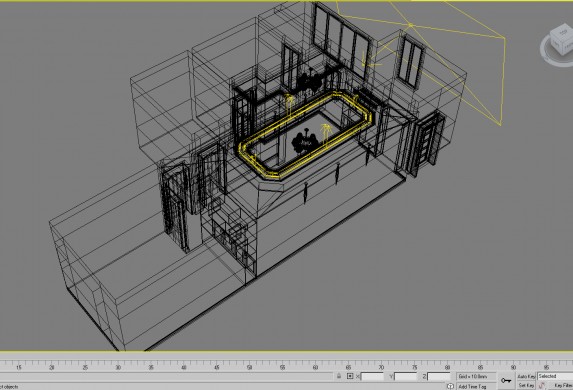The height and width of the screenshot is (390, 573).
Task: Select the yellow camera cone wireframe
Action: 439,55
